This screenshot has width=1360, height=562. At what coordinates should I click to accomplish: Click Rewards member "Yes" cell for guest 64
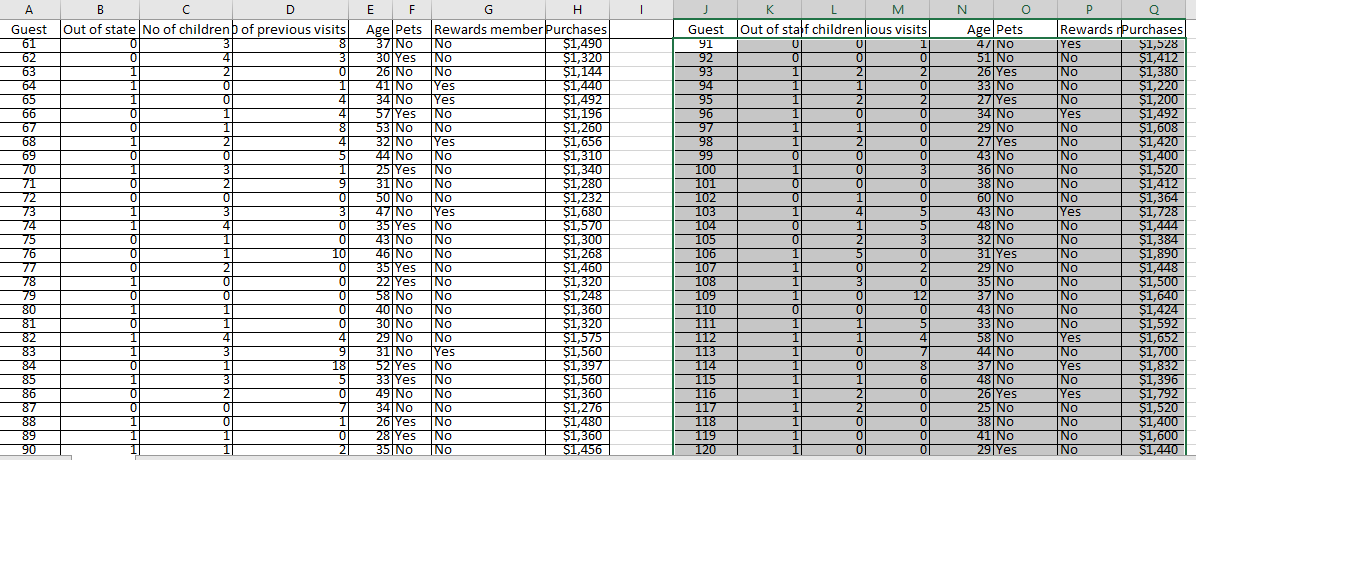[487, 86]
